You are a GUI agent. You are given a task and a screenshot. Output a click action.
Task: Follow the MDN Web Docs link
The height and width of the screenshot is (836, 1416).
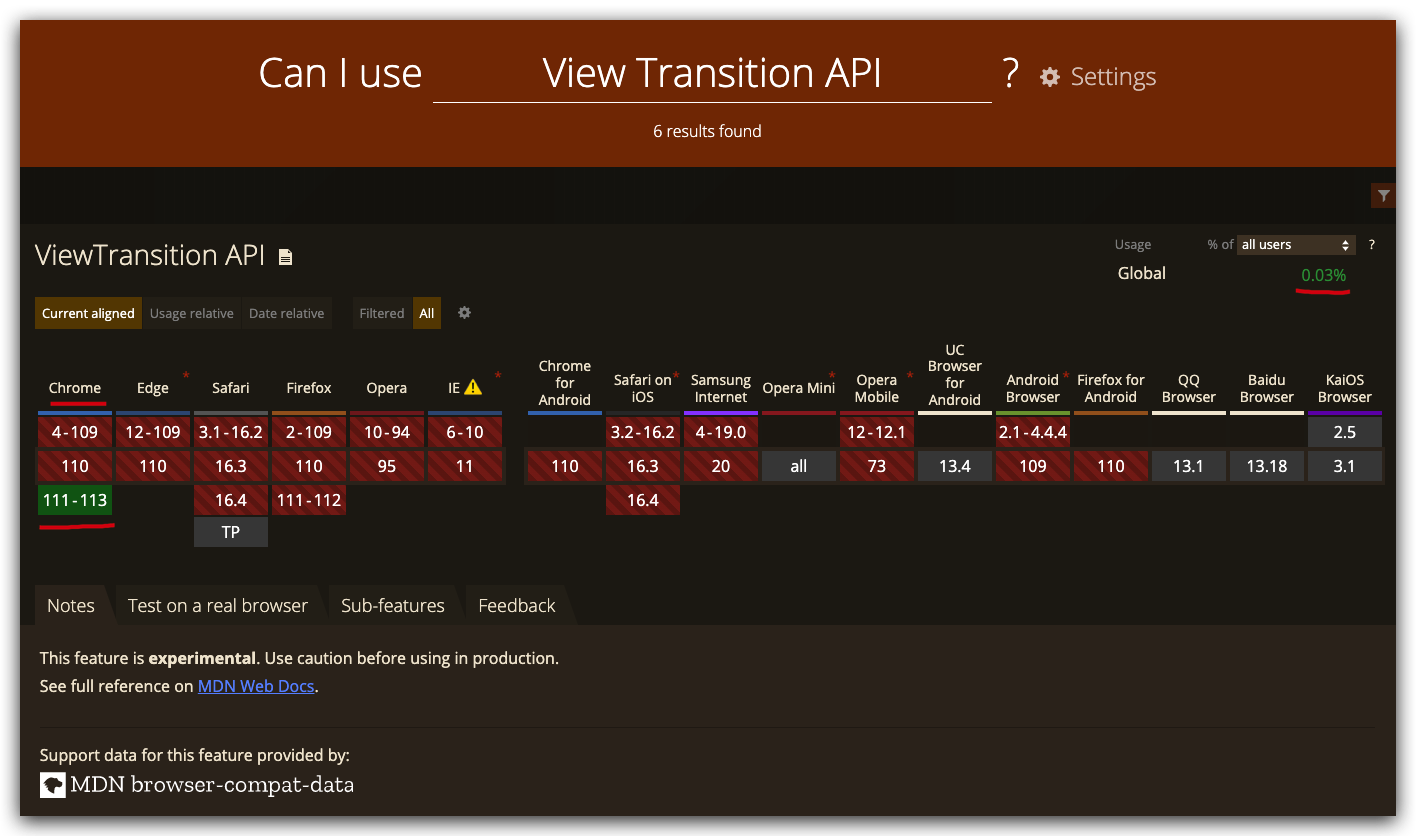(256, 686)
